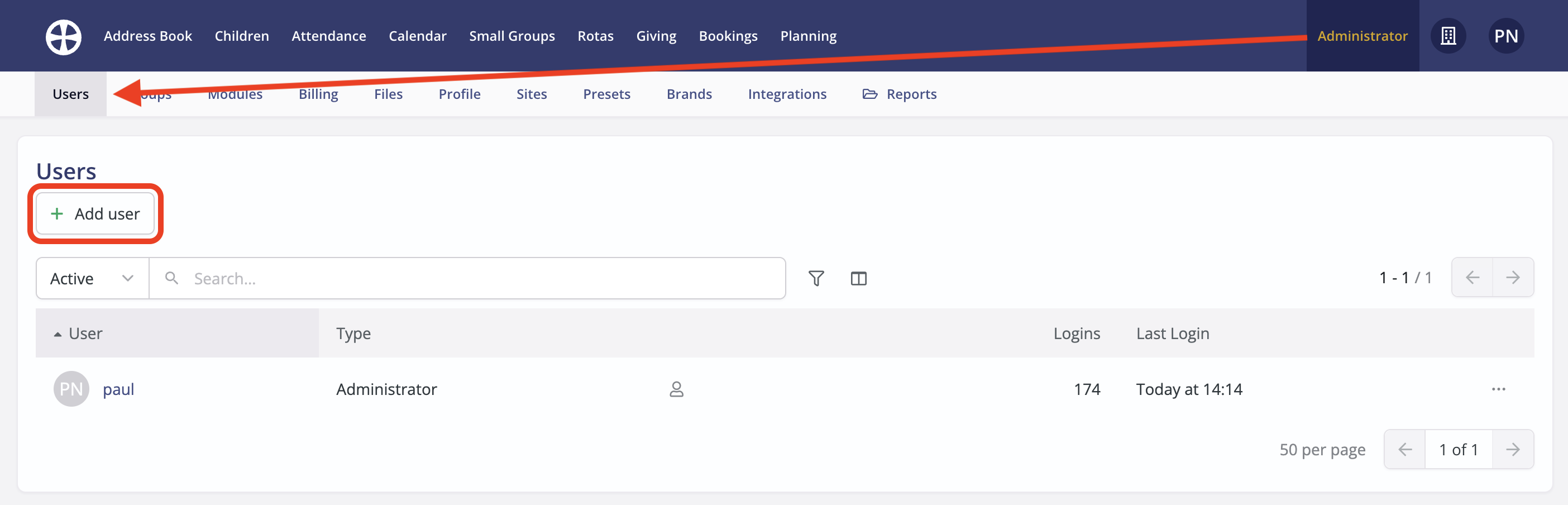Screen dimensions: 1568x505
Task: Open paul's user profile link
Action: [119, 389]
